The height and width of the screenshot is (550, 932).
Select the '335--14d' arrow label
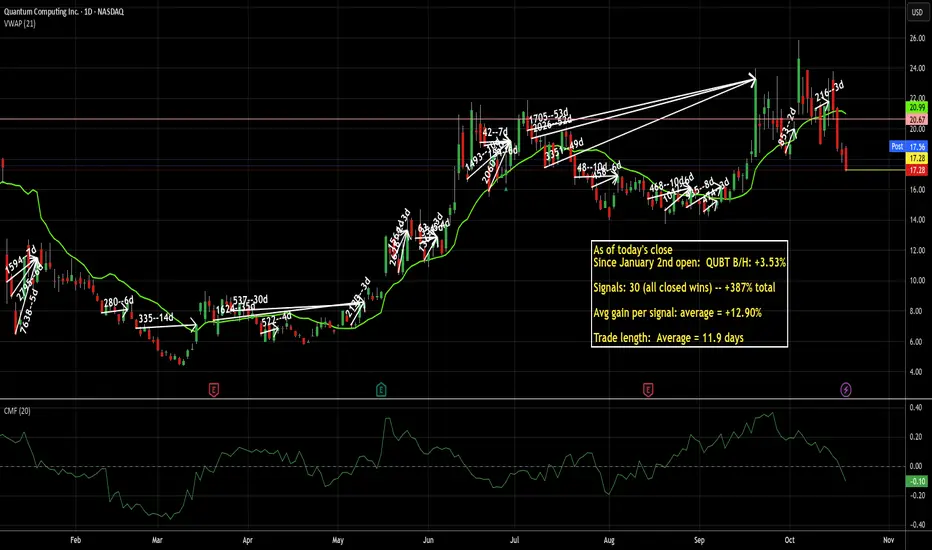pos(156,318)
